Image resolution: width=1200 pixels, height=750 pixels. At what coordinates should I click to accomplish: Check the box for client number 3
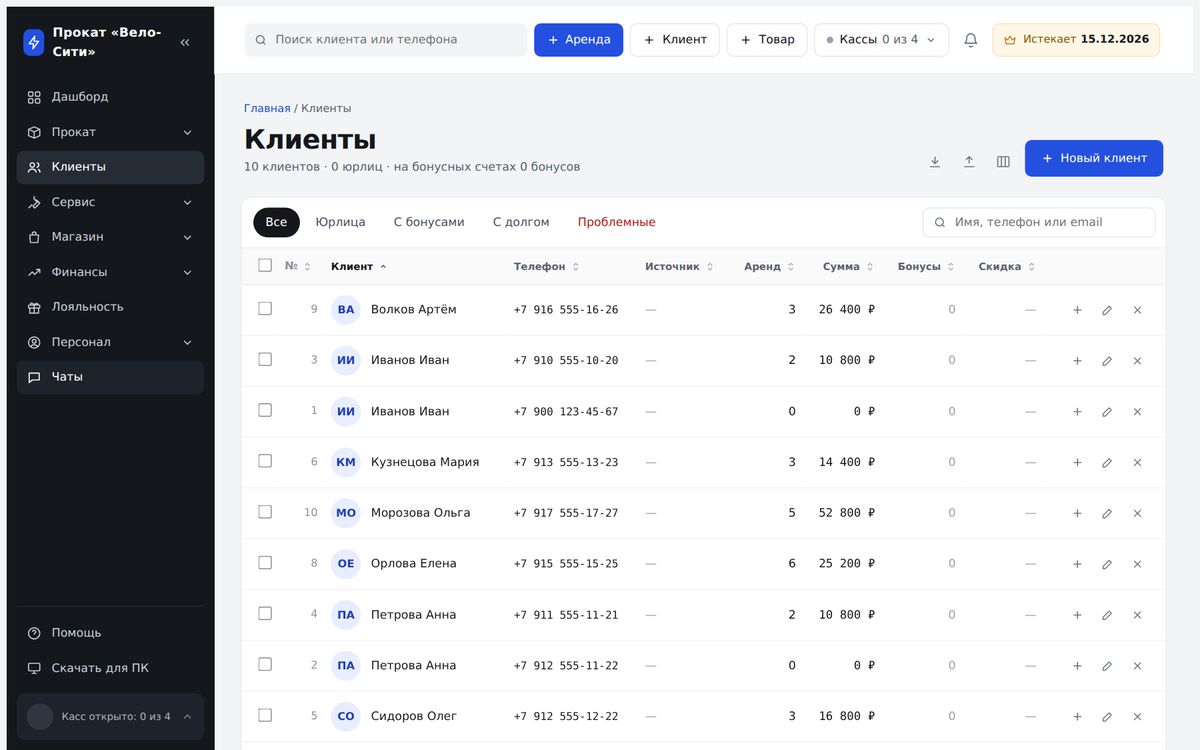point(265,359)
